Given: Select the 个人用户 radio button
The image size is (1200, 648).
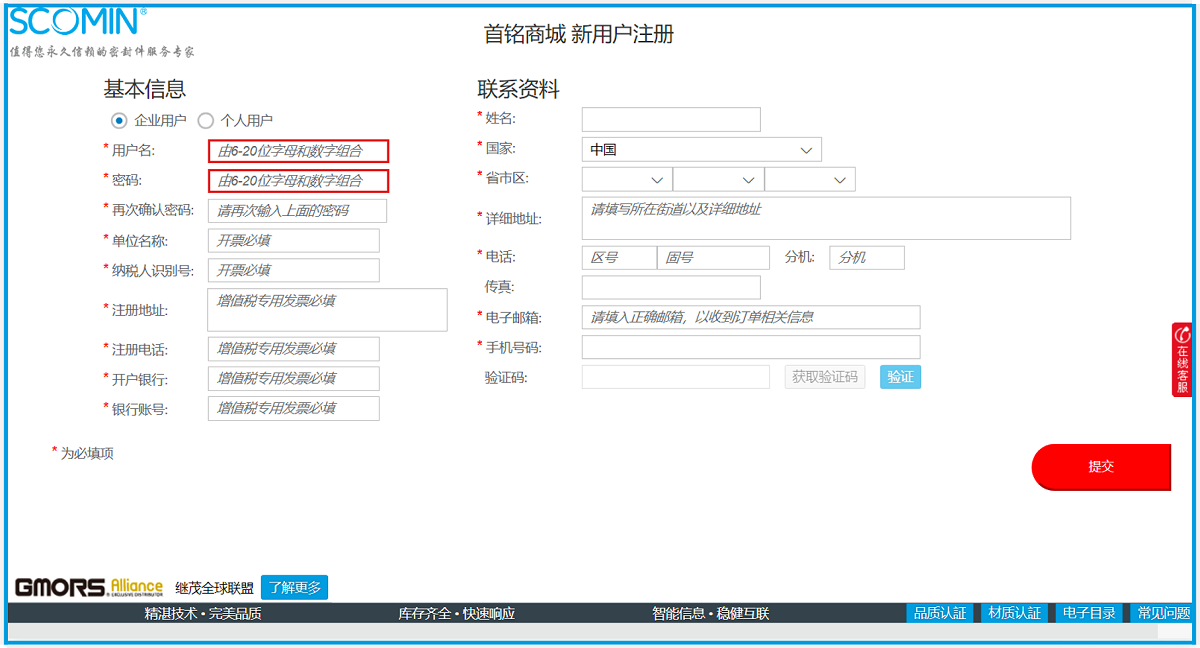Looking at the screenshot, I should click(206, 120).
